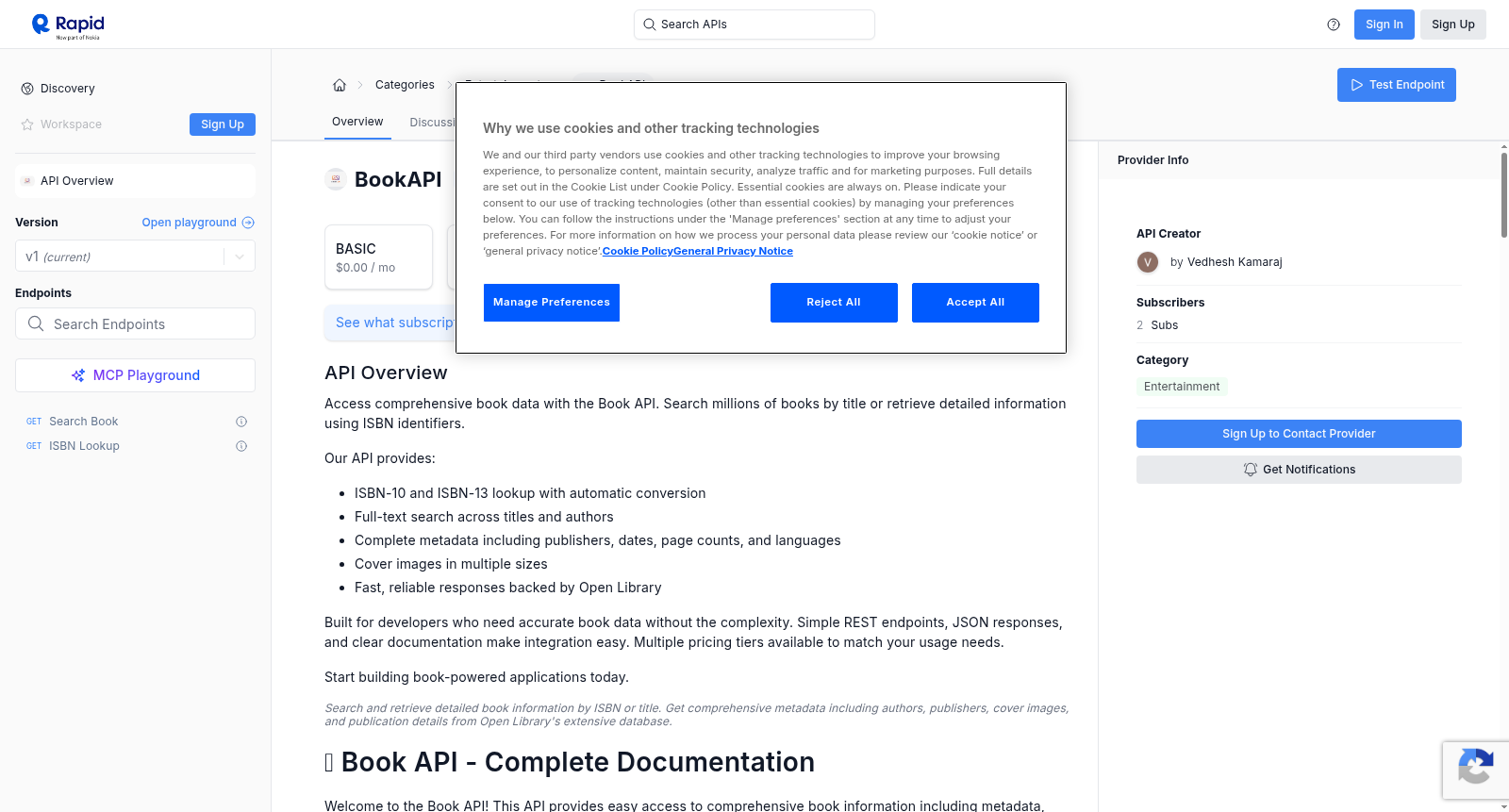Screen dimensions: 1509x812
Task: Open the v1 (current) version dropdown
Action: click(x=135, y=257)
